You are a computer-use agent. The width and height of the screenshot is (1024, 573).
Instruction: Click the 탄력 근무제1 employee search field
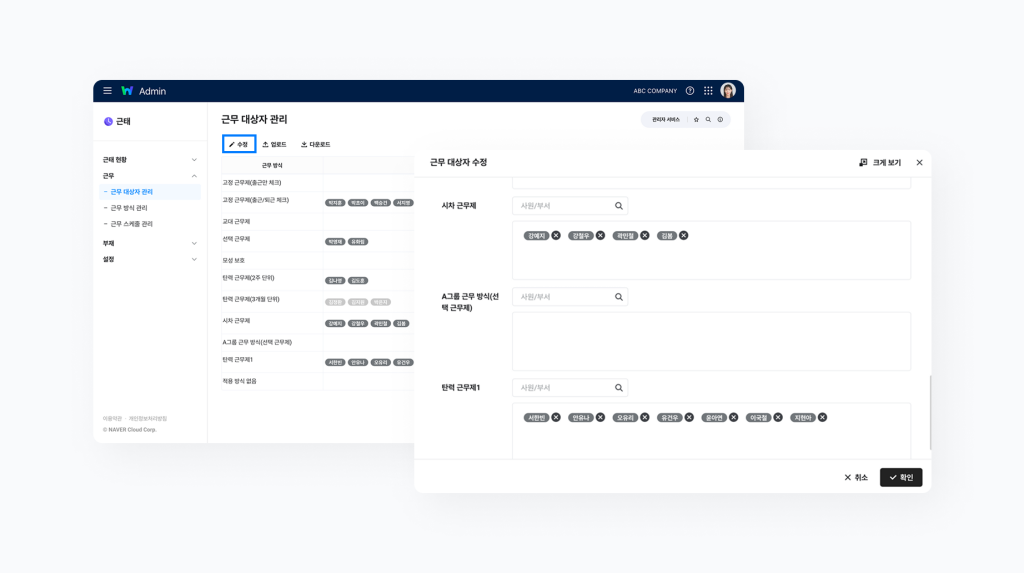tap(560, 388)
